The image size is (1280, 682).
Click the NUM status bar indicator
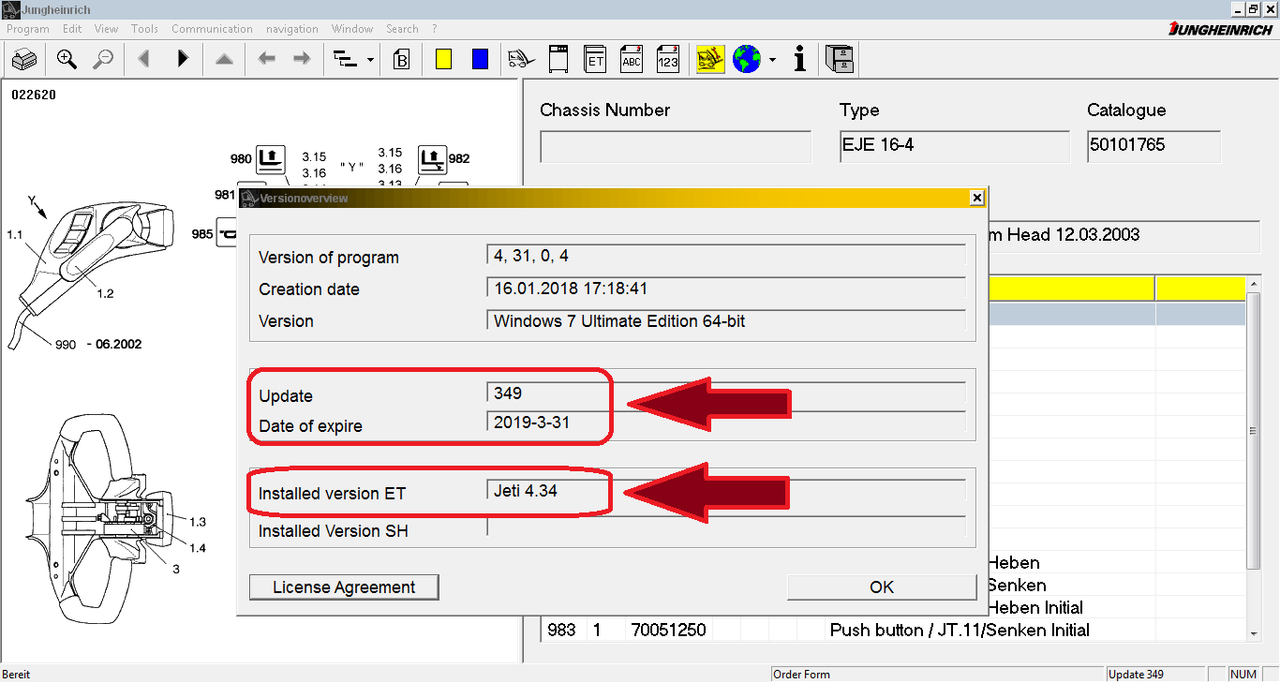[x=1243, y=674]
